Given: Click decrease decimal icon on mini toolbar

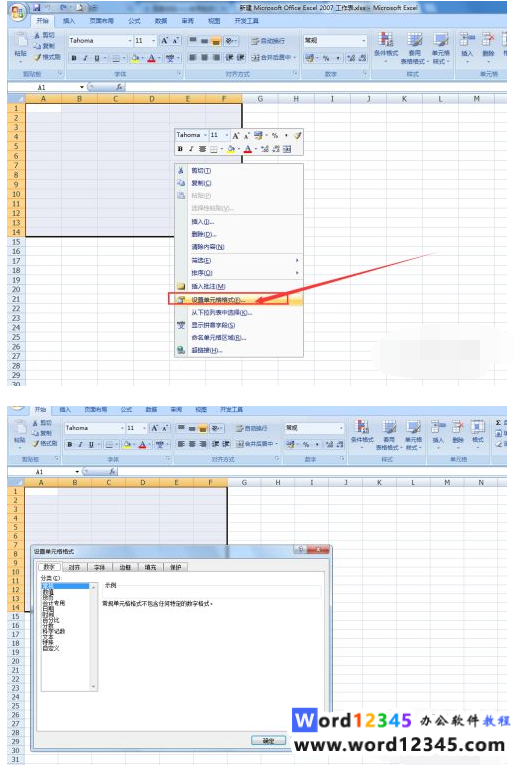Looking at the screenshot, I should [x=276, y=149].
